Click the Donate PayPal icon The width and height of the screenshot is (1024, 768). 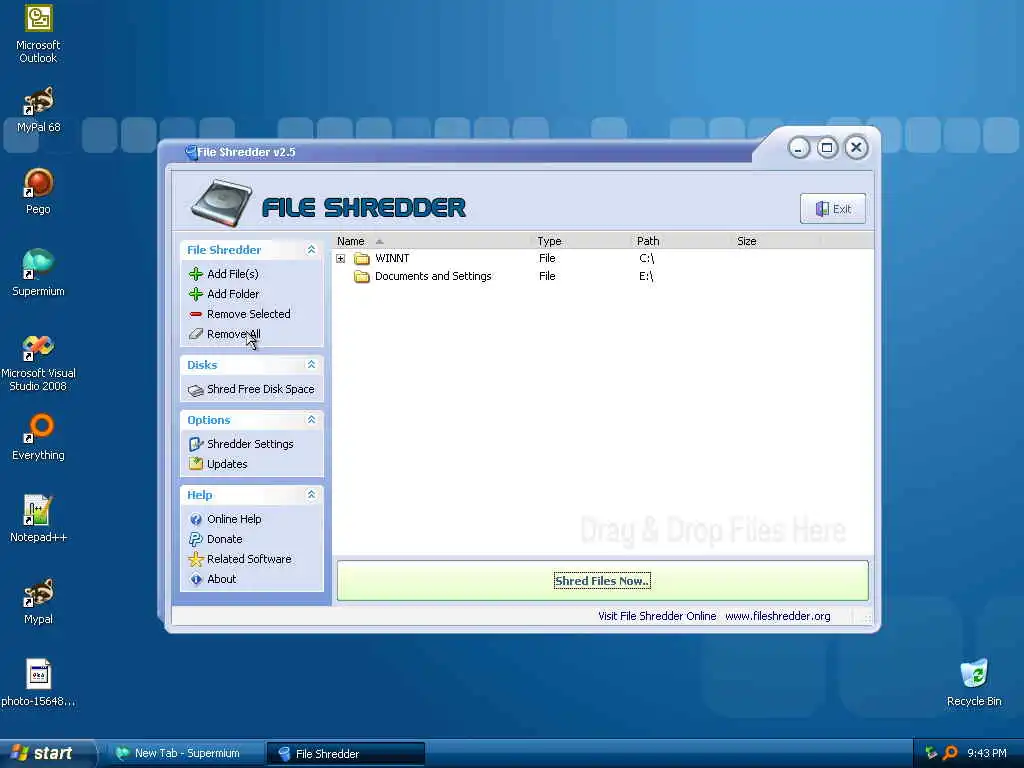tap(195, 539)
